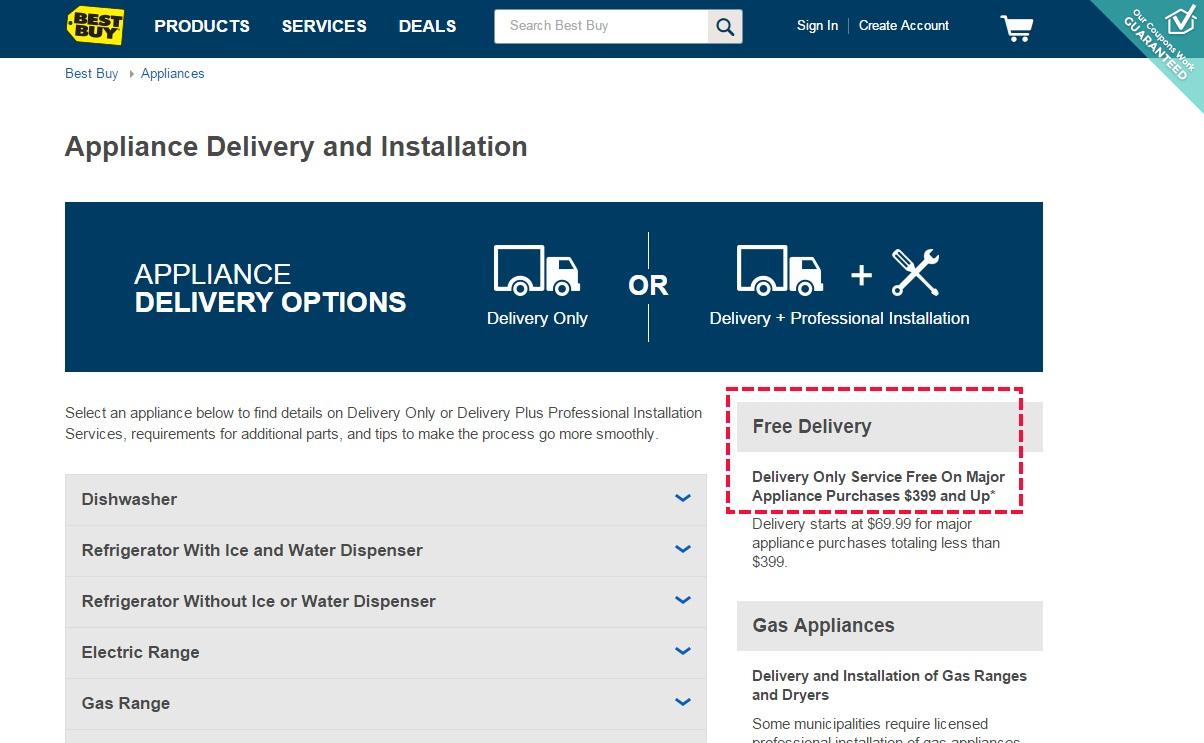Click into the Search Best Buy field
The width and height of the screenshot is (1204, 743).
pyautogui.click(x=602, y=26)
